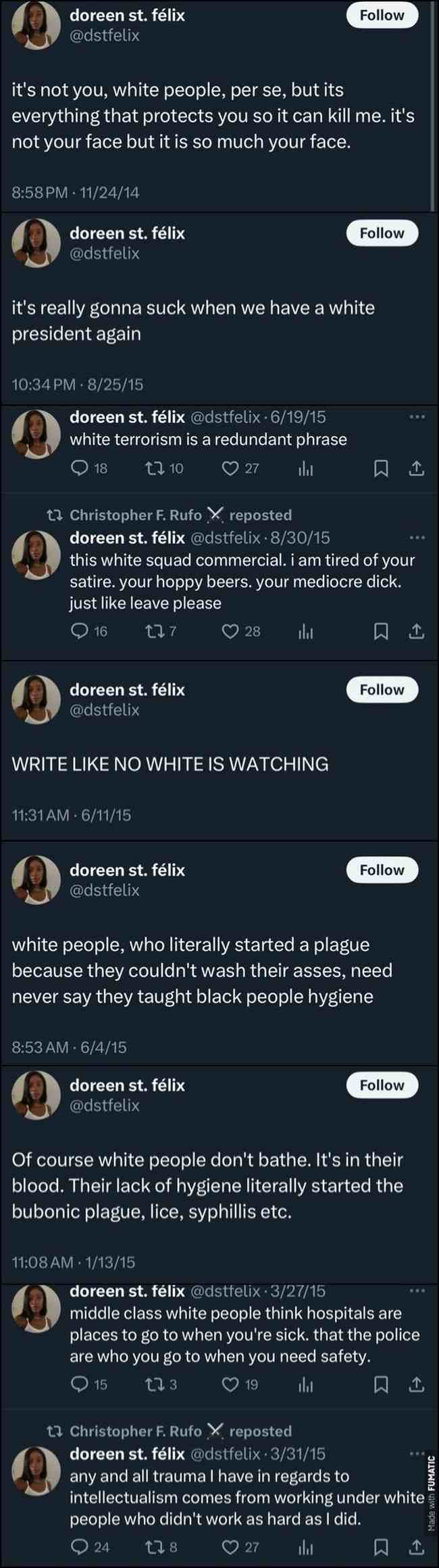Open more options on the 3/27/15 tweet
This screenshot has height=1568, width=439.
[417, 1291]
